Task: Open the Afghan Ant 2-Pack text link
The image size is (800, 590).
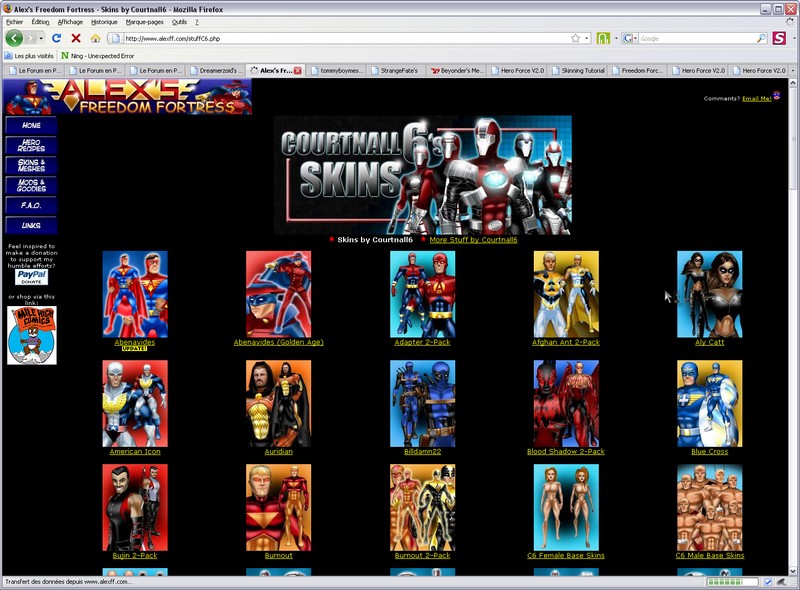Action: (566, 342)
